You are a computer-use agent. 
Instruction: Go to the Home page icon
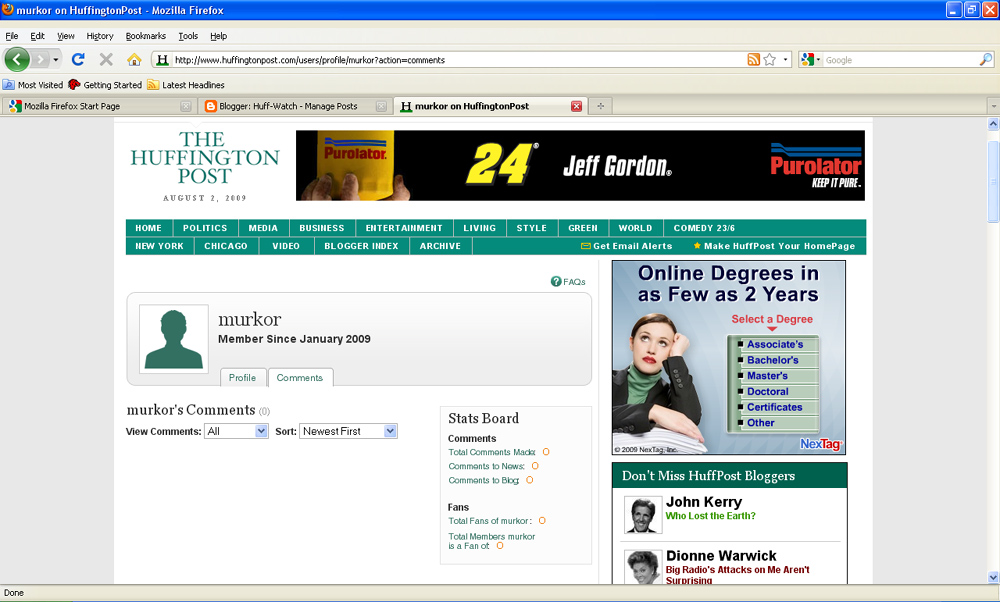coord(134,59)
